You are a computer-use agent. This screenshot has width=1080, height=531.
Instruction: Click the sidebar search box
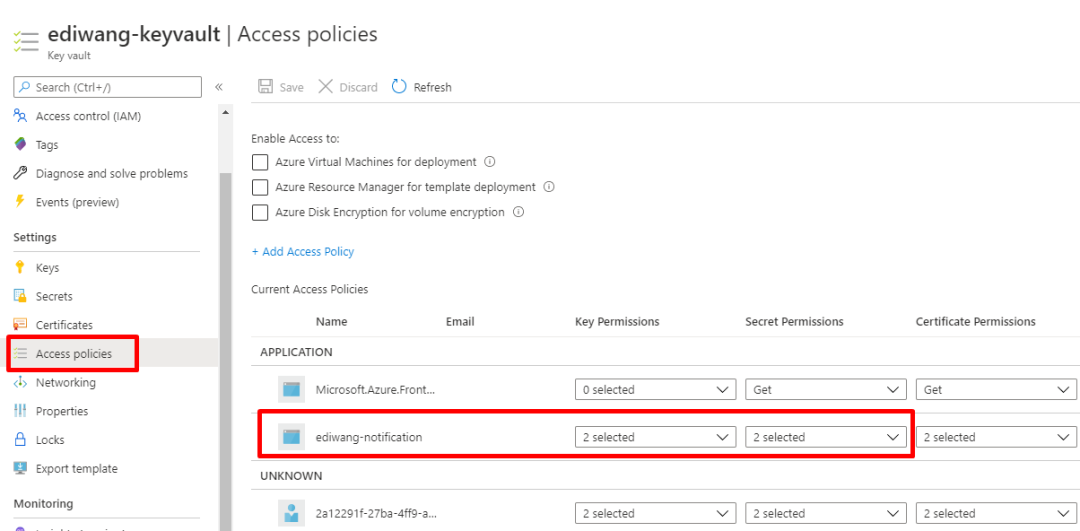click(x=107, y=87)
